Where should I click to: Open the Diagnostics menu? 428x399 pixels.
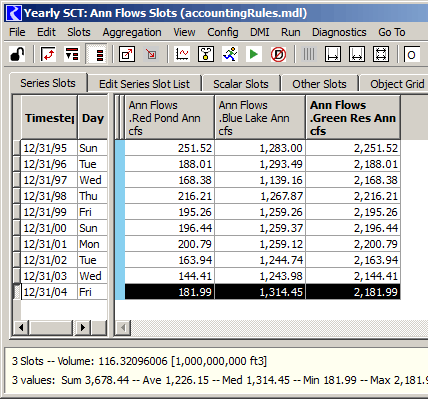click(339, 32)
